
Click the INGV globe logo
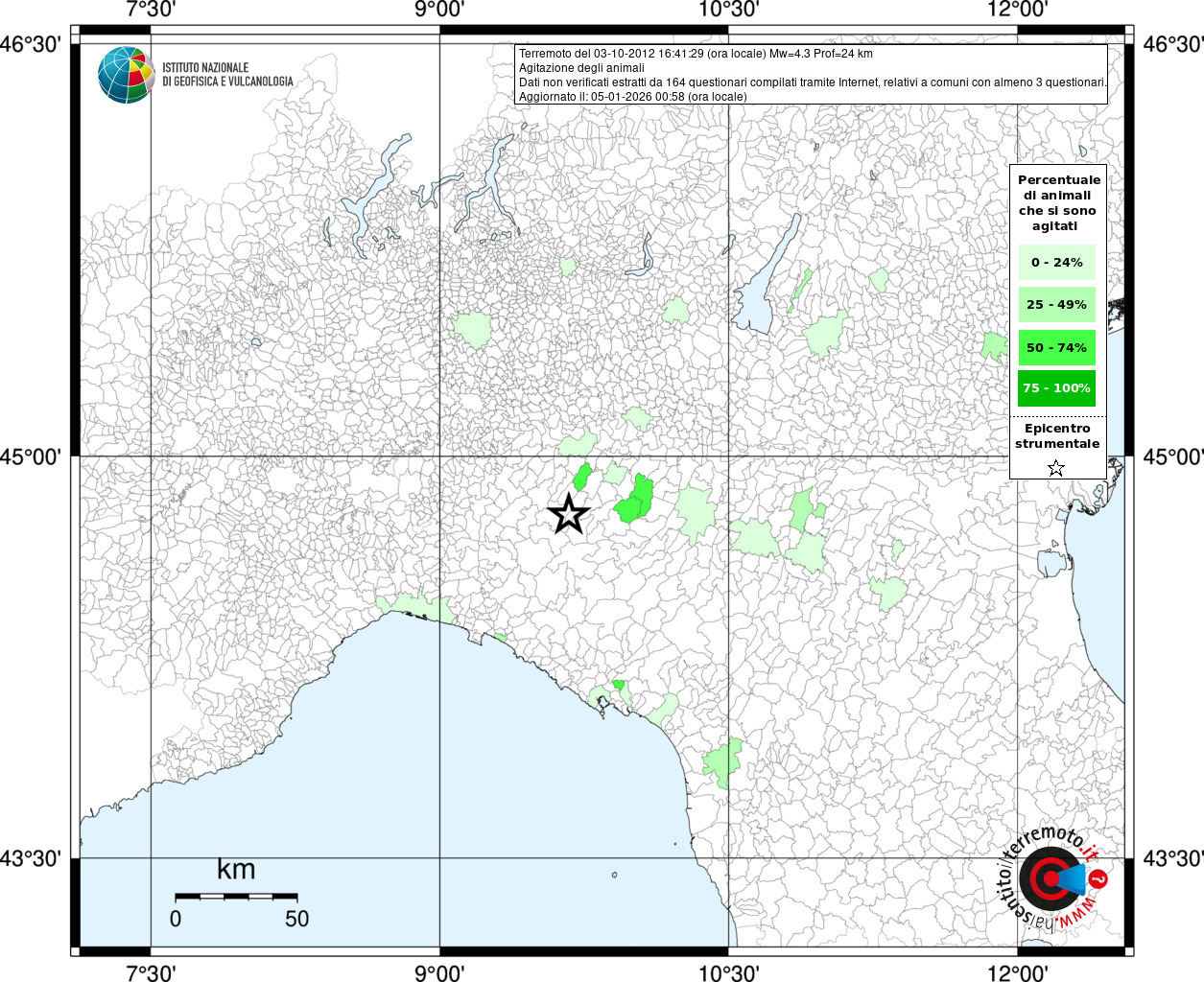tap(126, 75)
